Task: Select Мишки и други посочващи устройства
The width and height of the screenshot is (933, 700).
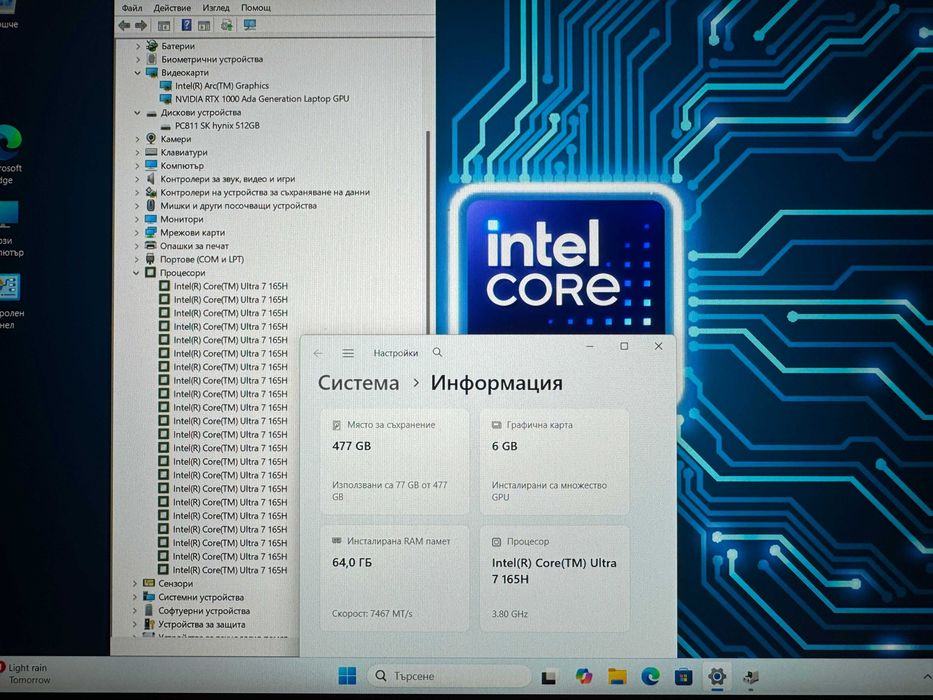Action: (238, 205)
